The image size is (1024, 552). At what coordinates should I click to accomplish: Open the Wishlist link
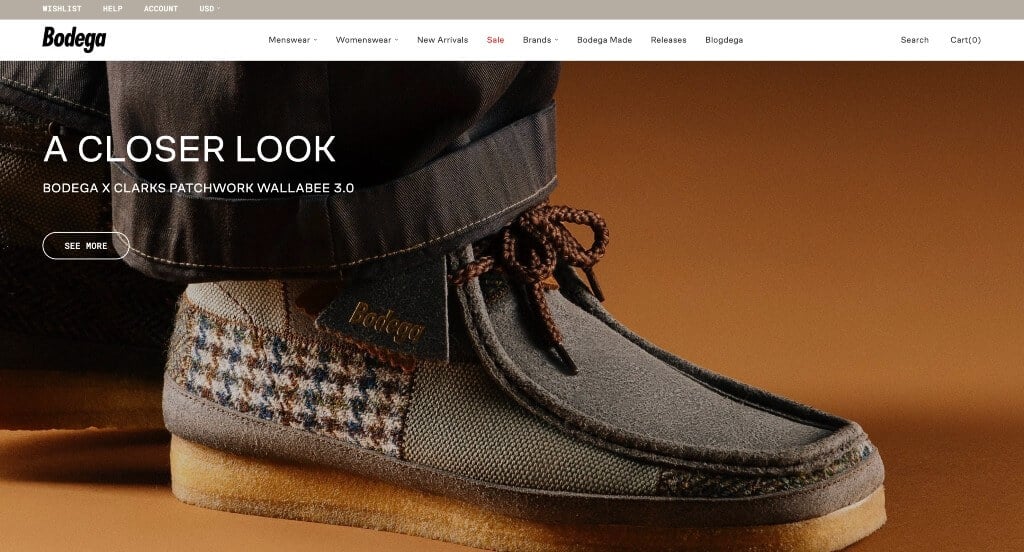62,8
